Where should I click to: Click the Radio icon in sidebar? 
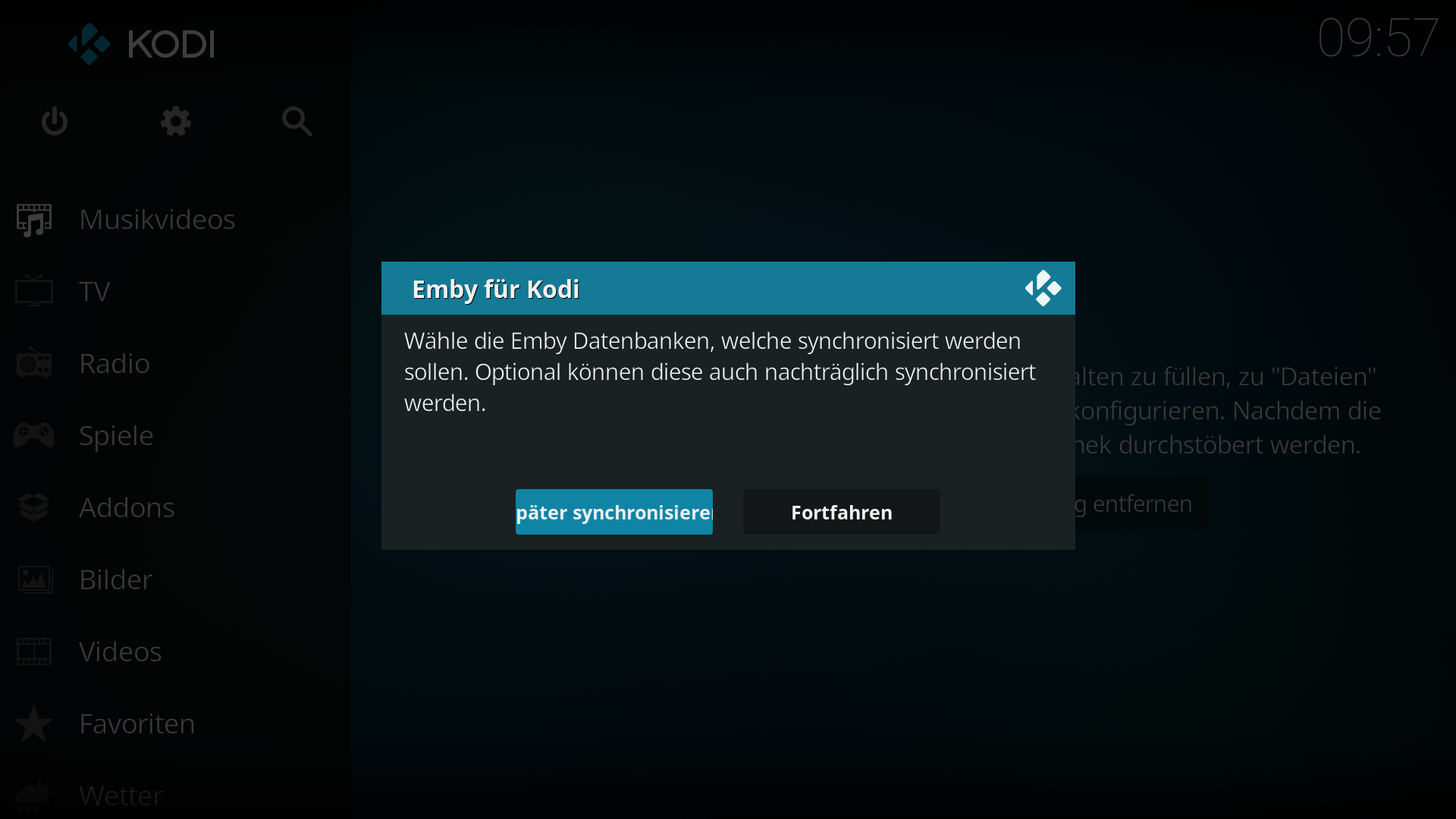(x=34, y=363)
